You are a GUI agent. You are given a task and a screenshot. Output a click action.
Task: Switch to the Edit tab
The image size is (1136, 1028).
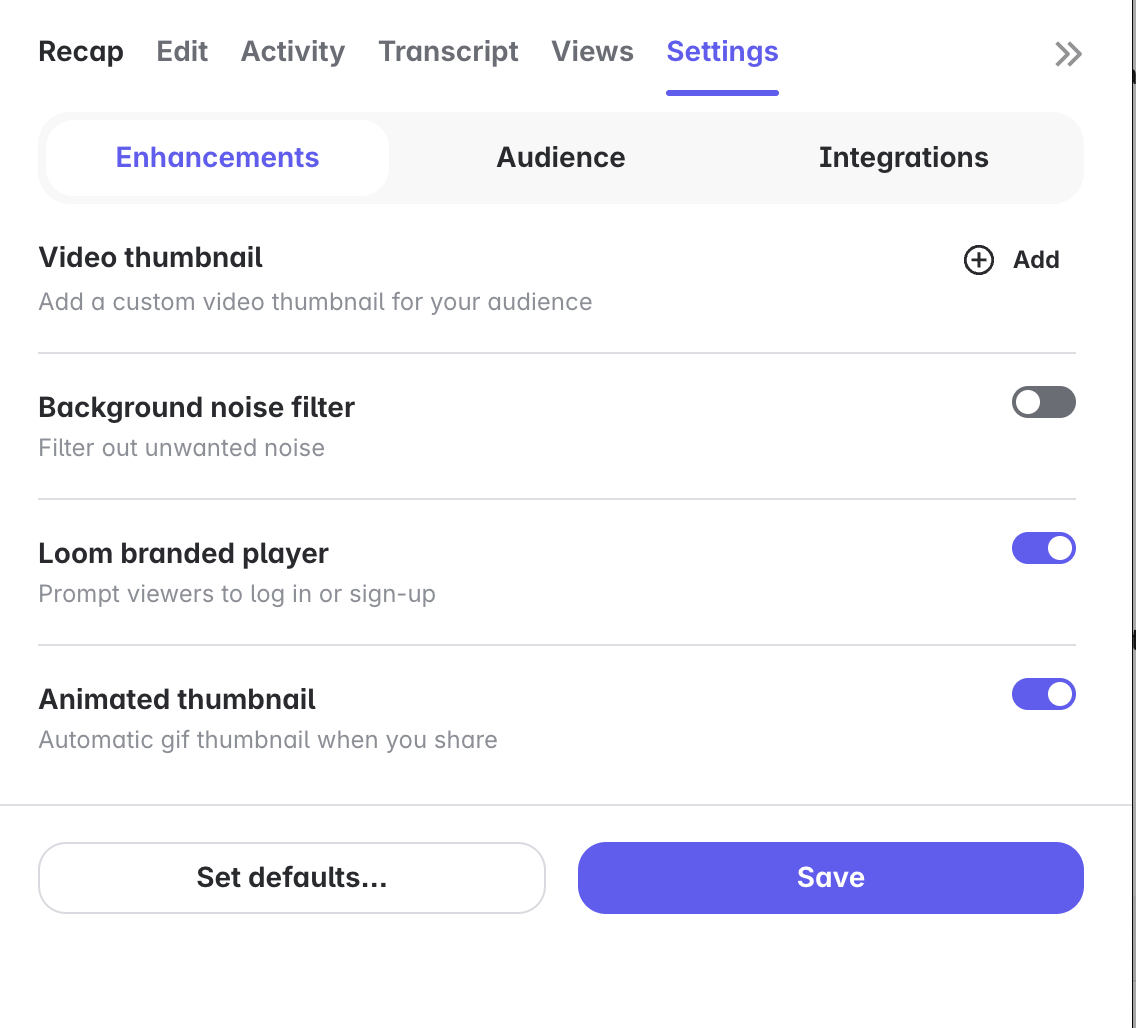182,52
